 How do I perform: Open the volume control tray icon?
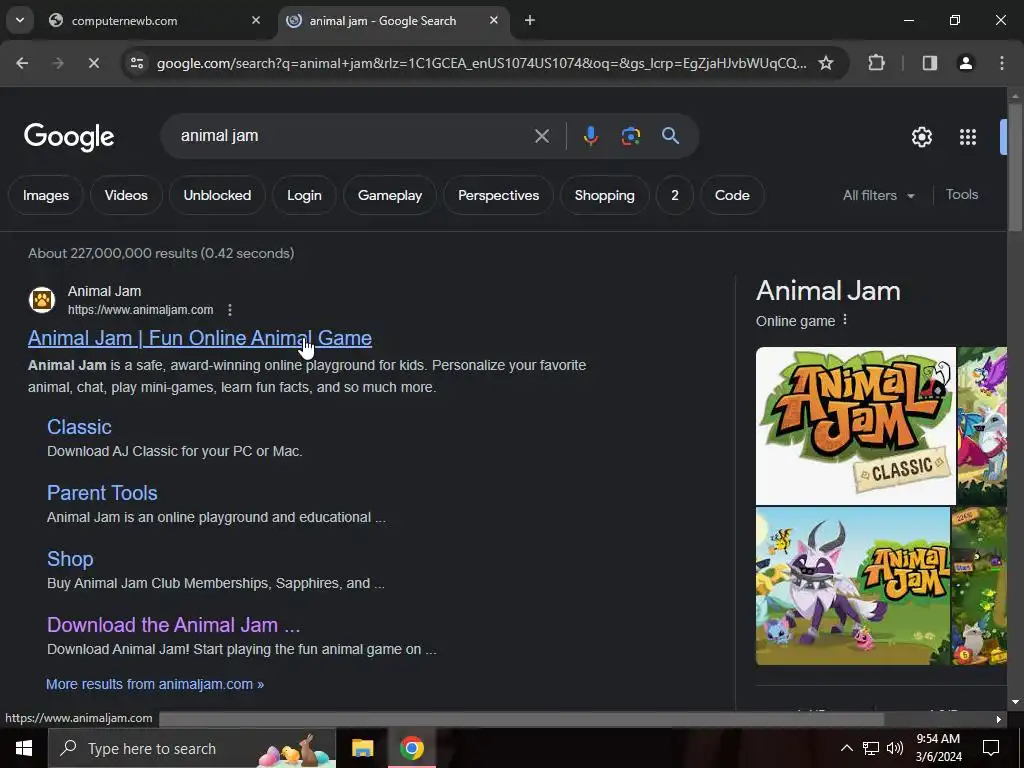[x=895, y=748]
